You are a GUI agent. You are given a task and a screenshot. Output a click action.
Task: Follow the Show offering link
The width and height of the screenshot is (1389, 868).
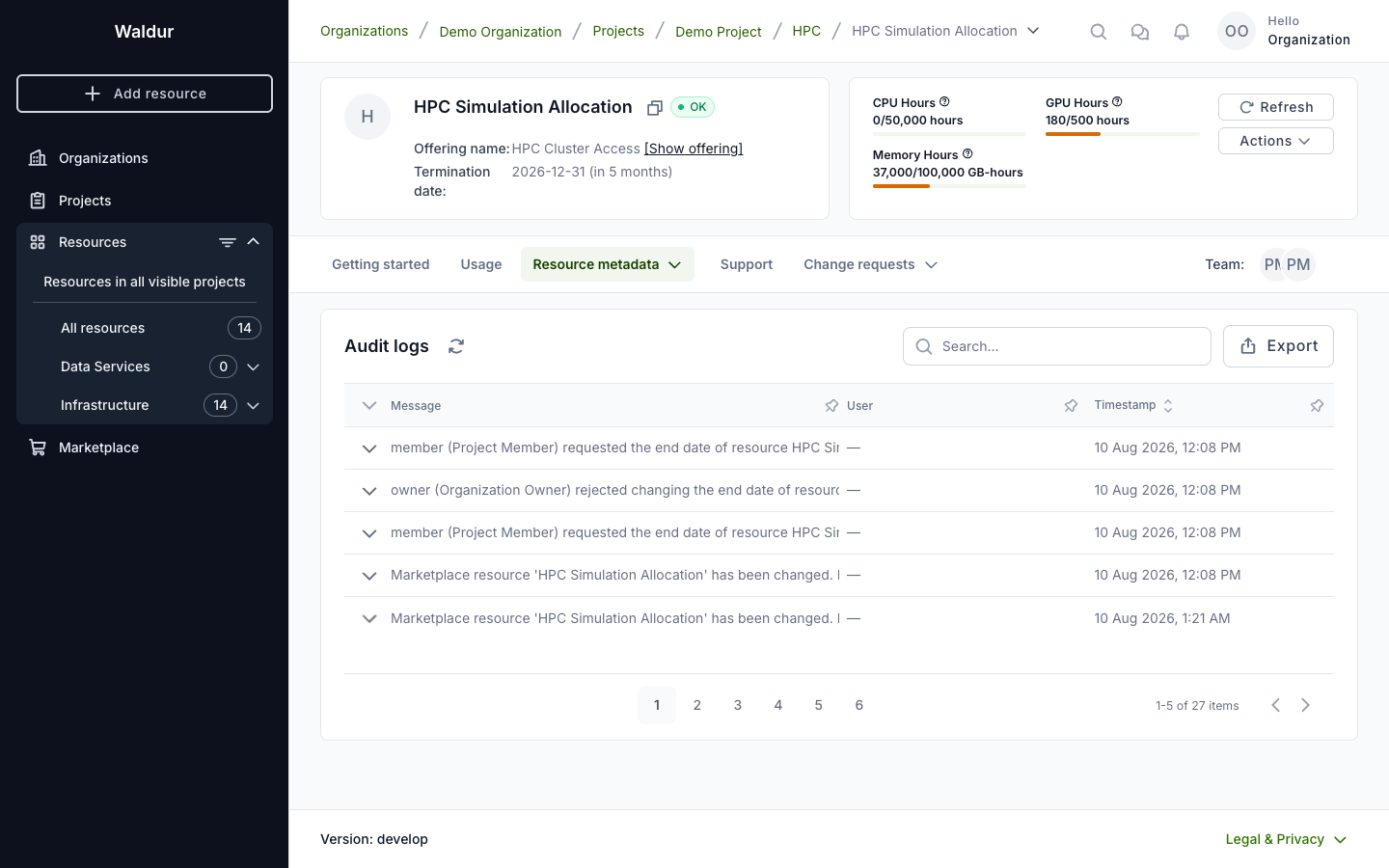pyautogui.click(x=694, y=149)
